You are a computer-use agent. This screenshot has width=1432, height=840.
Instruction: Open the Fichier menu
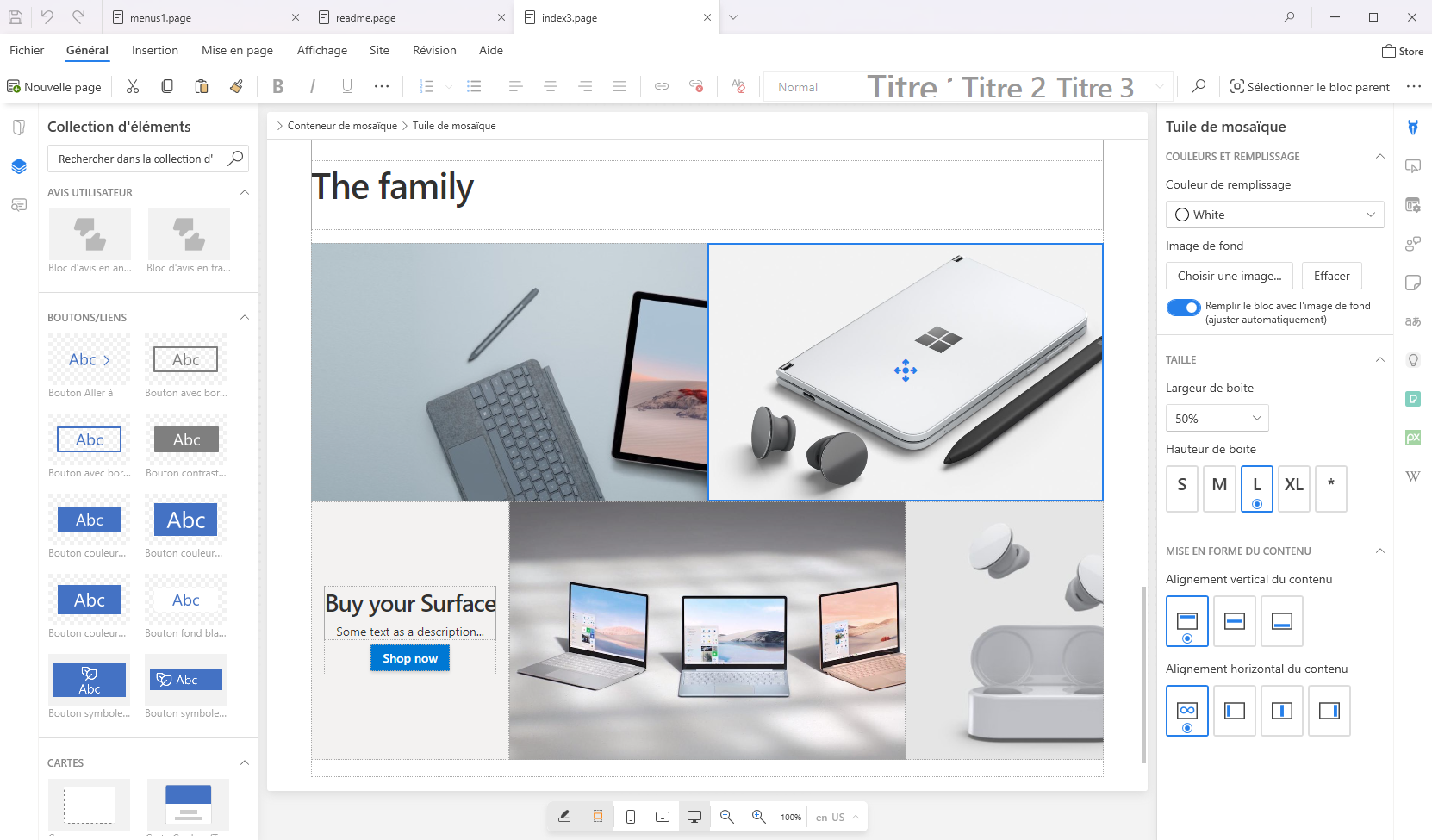(27, 50)
